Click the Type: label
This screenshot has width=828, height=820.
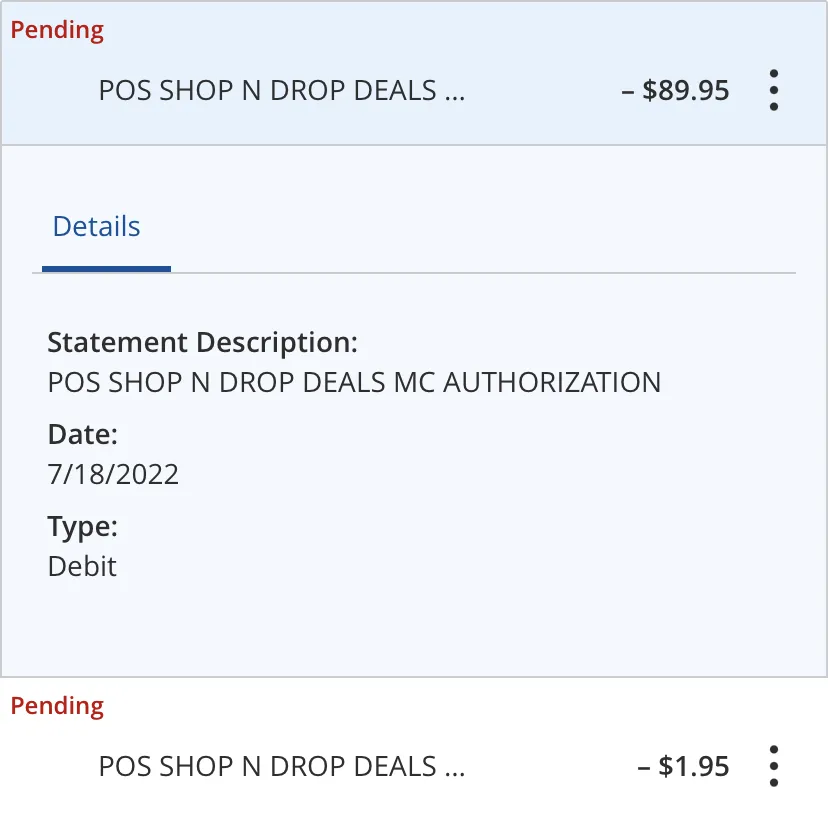pyautogui.click(x=82, y=527)
